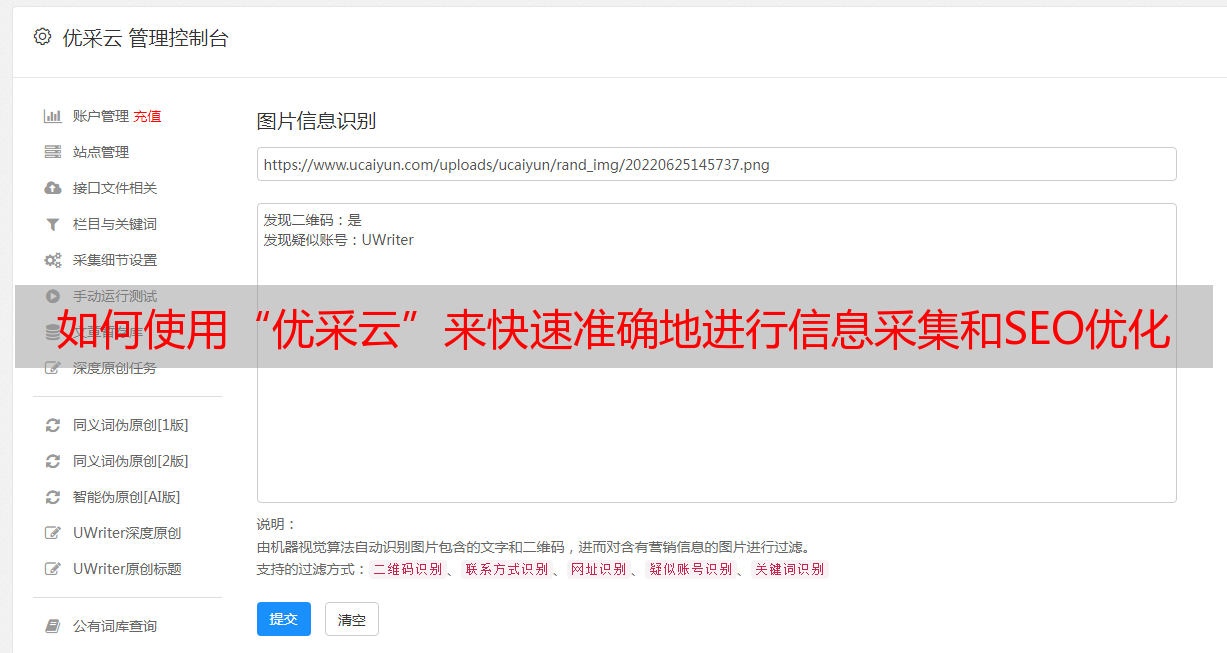This screenshot has height=653, width=1227.
Task: Click the cloud upload icon next to 接口文件相关
Action: pos(53,188)
